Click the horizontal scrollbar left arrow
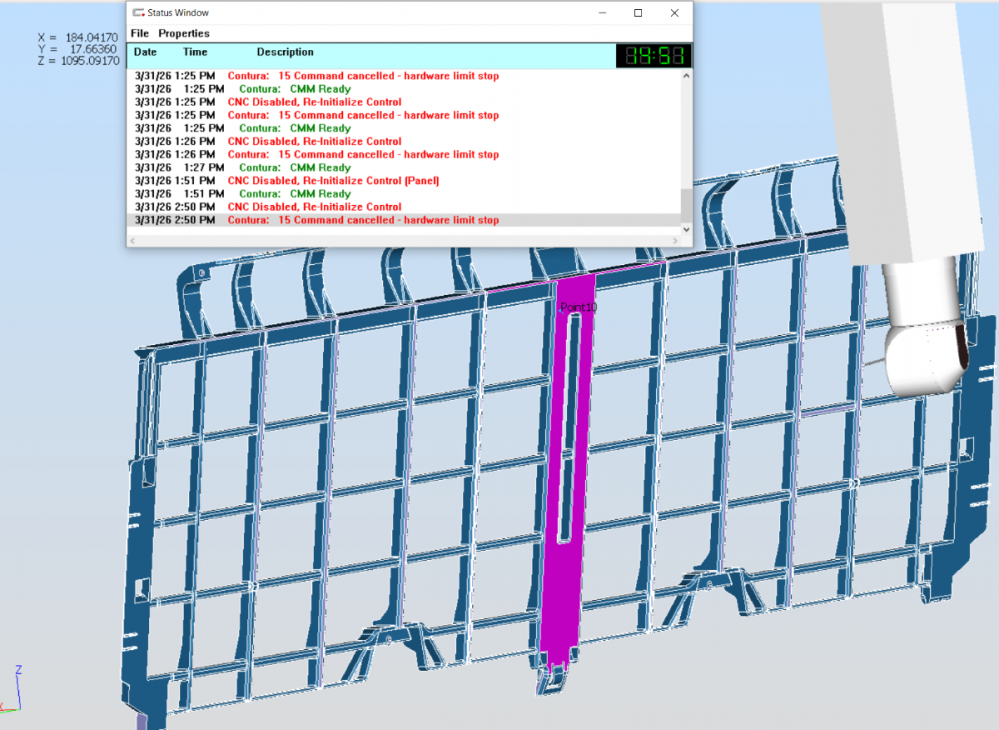The image size is (999, 730). coord(133,241)
